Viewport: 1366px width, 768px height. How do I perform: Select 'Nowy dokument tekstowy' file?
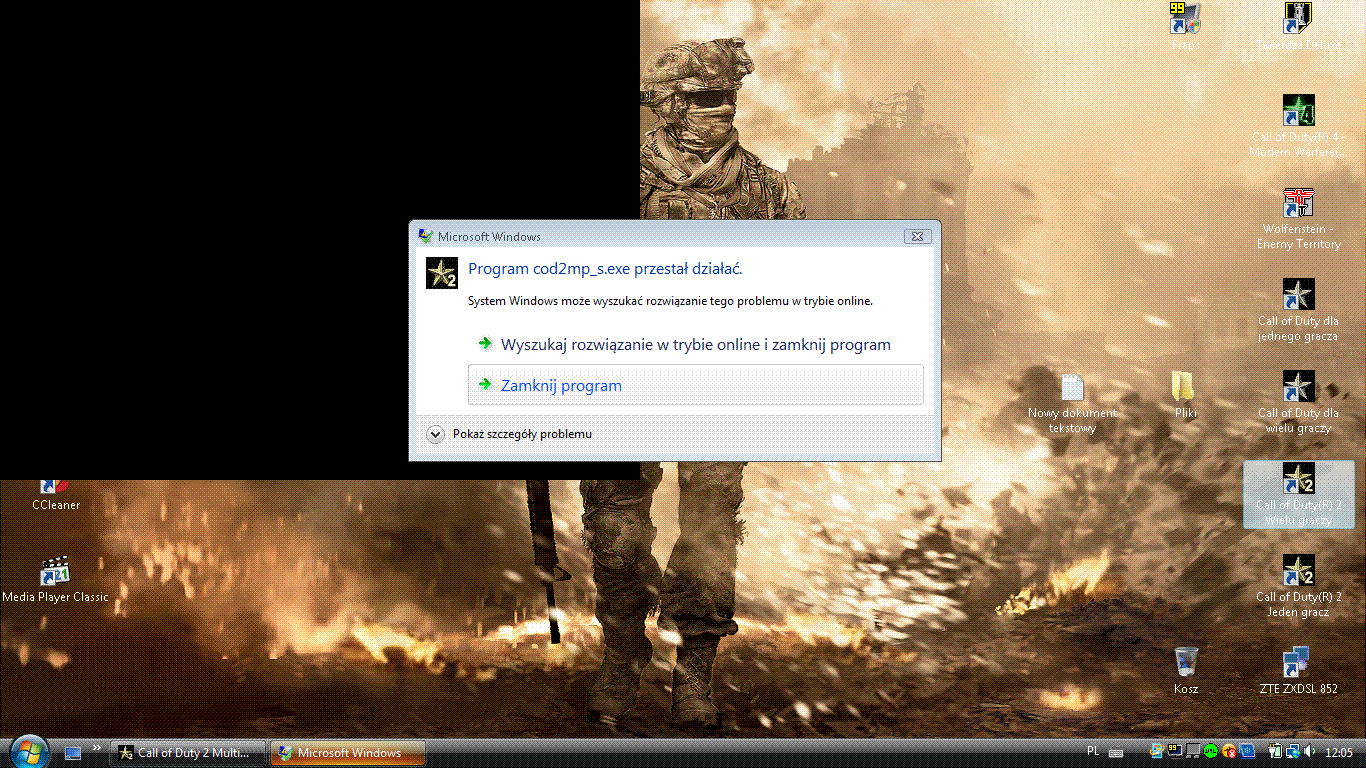coord(1072,387)
